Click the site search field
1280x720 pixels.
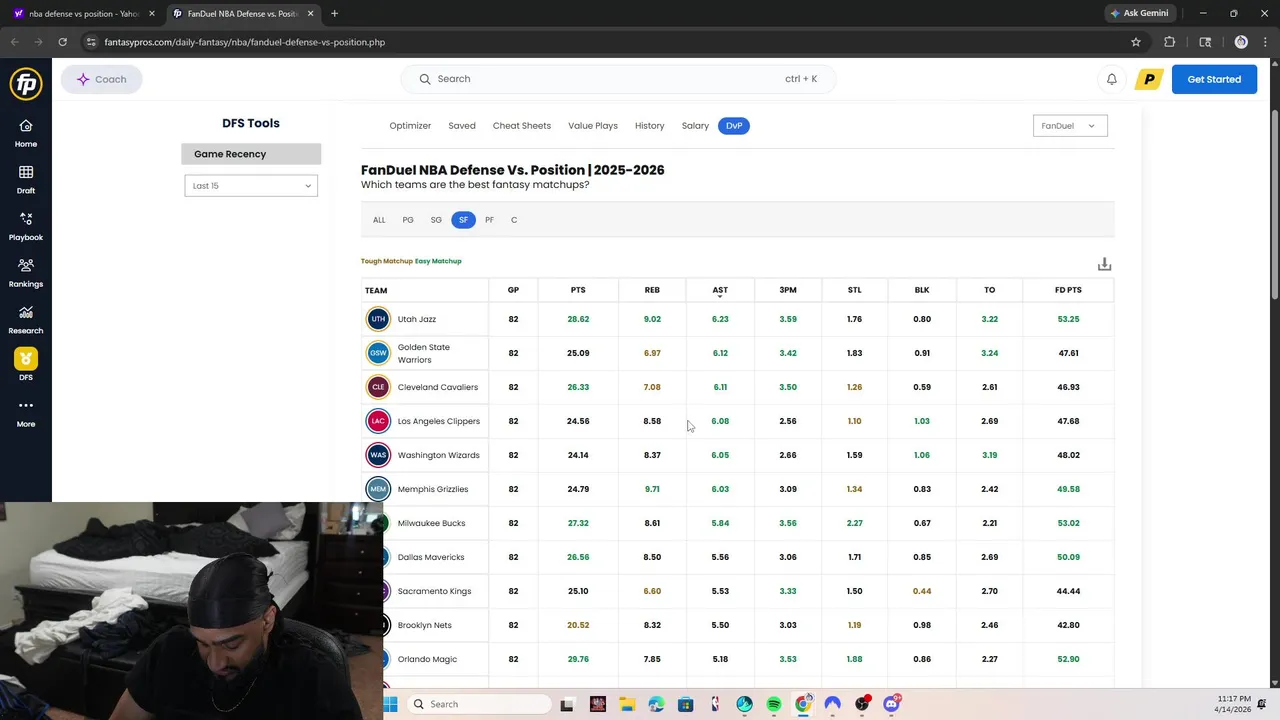[618, 79]
